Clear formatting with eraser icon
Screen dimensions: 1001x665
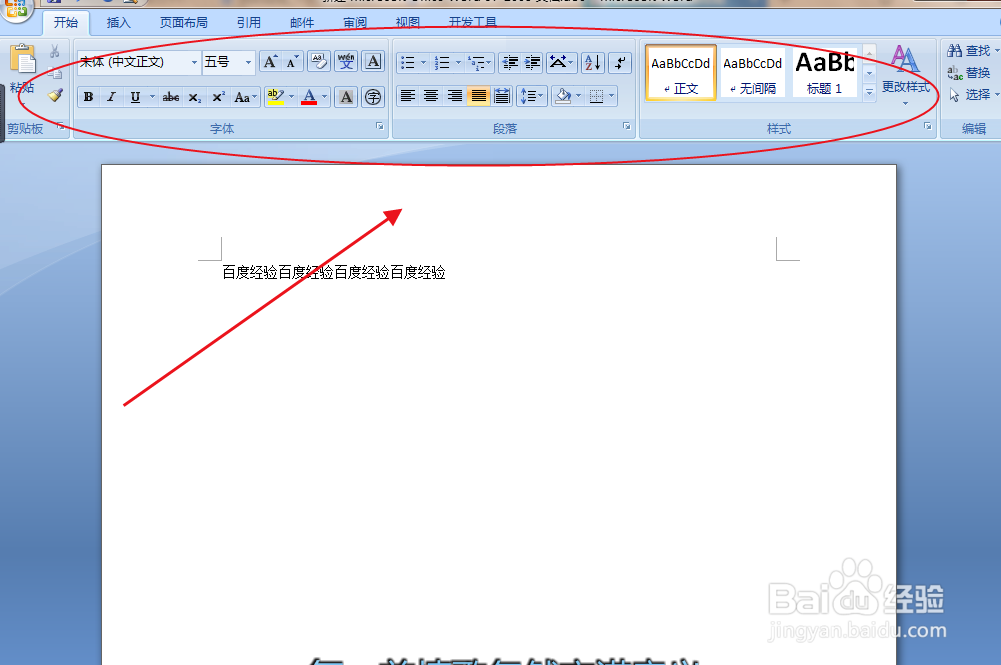tap(319, 62)
